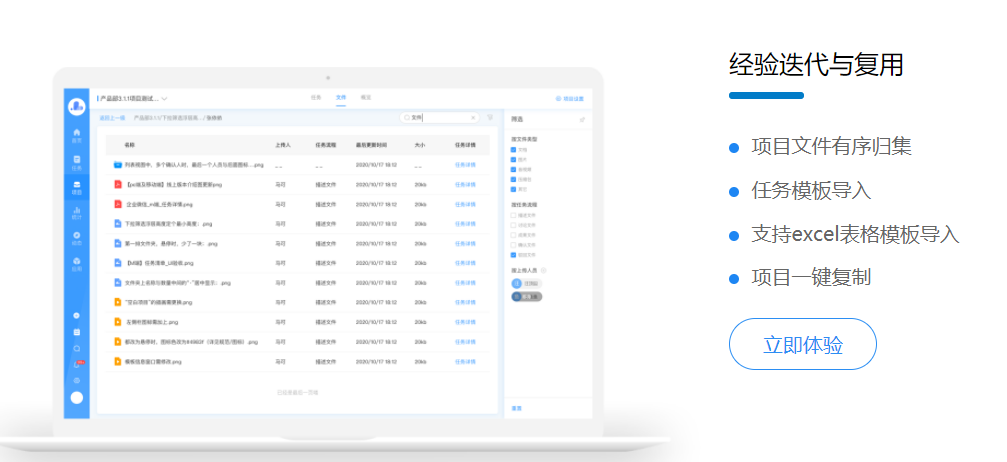Click into the 文件 search input field
The image size is (1007, 462).
438,118
